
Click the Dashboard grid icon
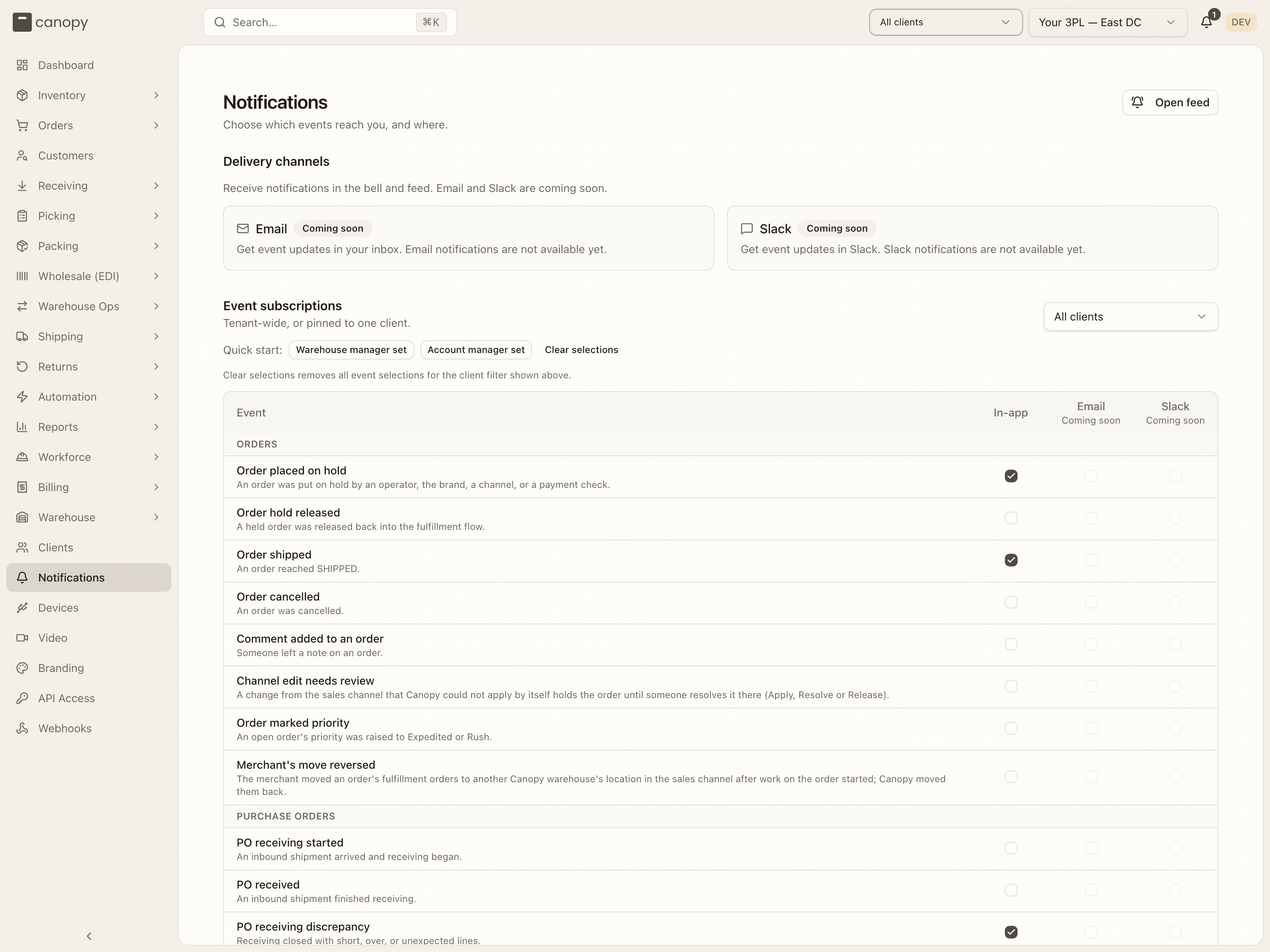pyautogui.click(x=22, y=65)
